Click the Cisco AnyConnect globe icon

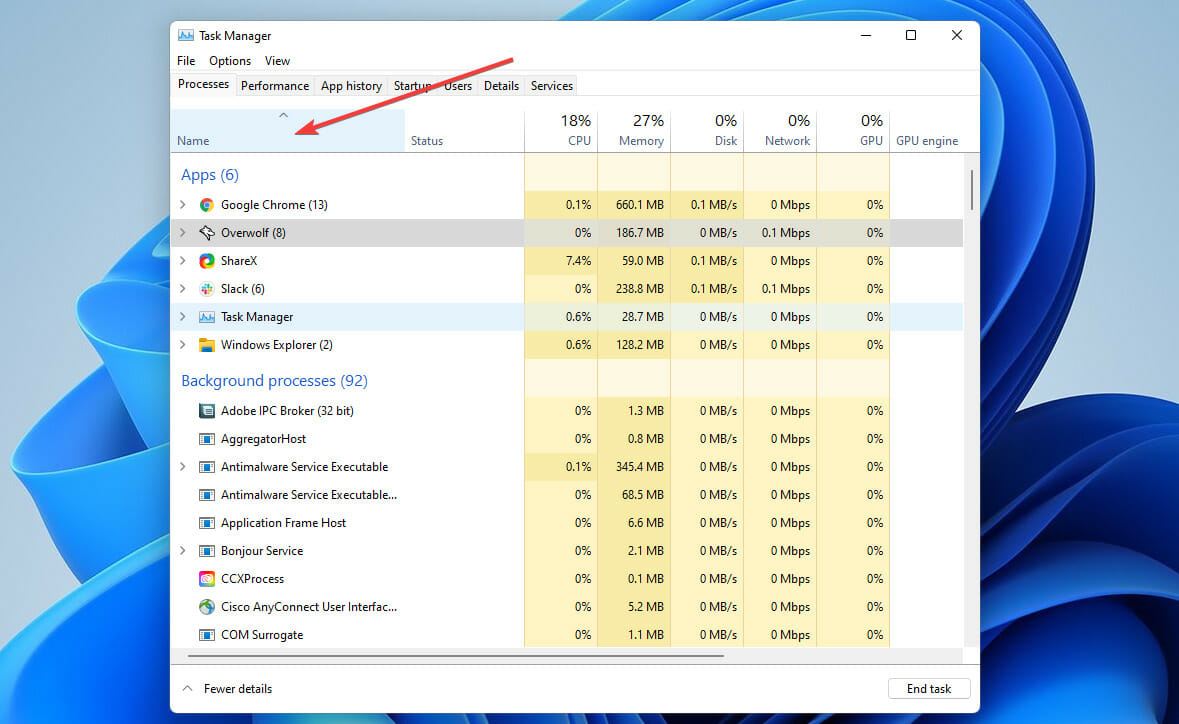coord(207,607)
